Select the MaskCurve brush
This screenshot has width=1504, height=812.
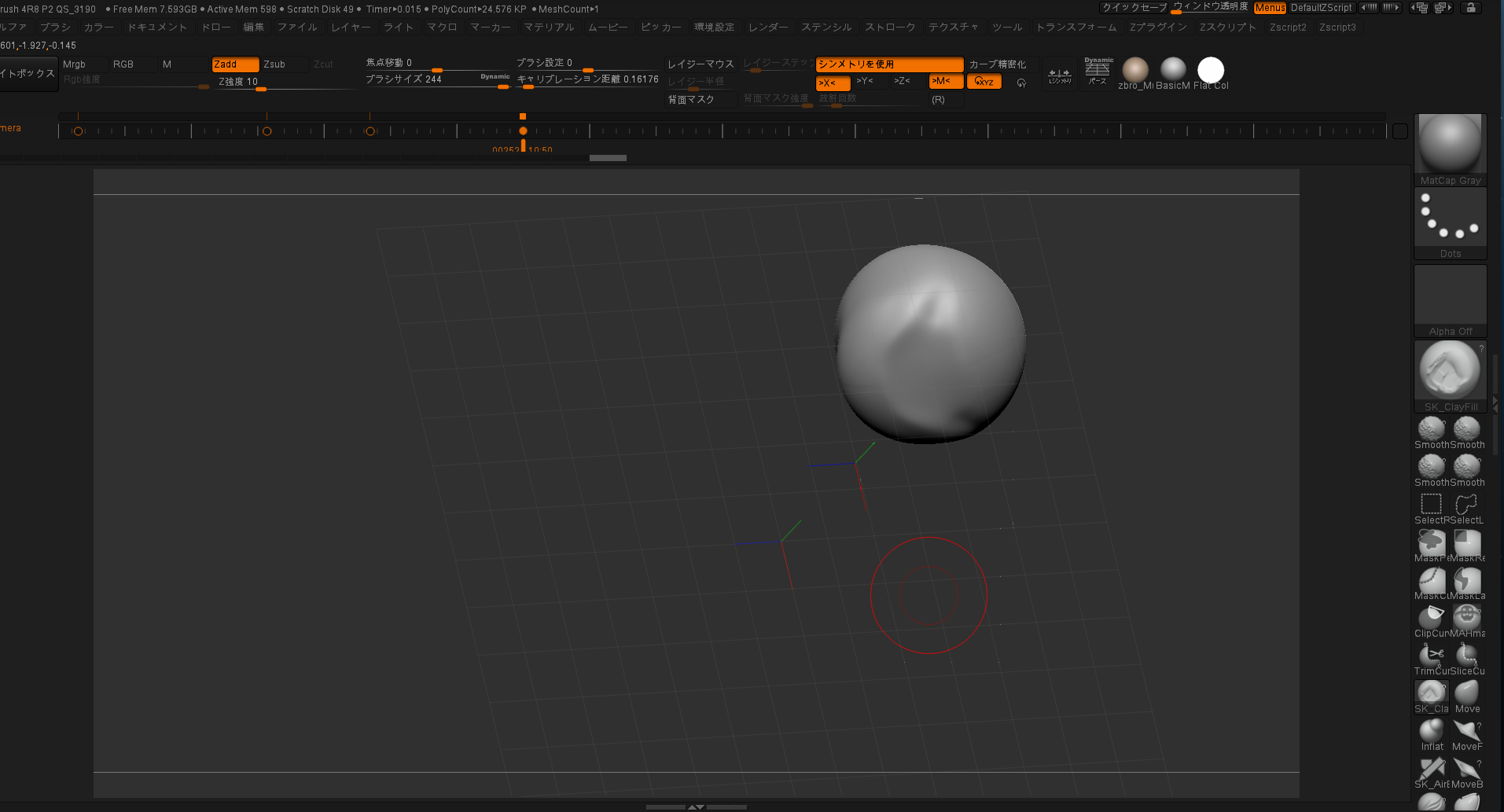(x=1431, y=583)
